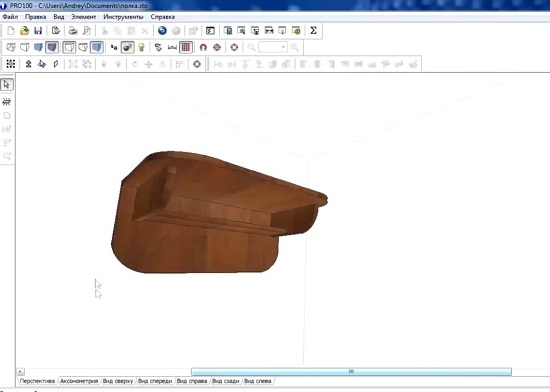
Task: Select the arrow selection tool in sidebar
Action: [7, 85]
